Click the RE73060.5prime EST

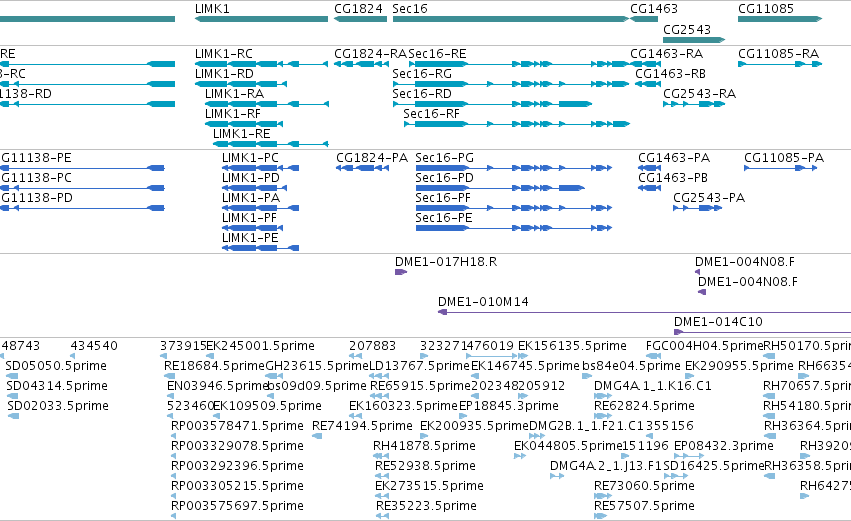click(x=602, y=497)
